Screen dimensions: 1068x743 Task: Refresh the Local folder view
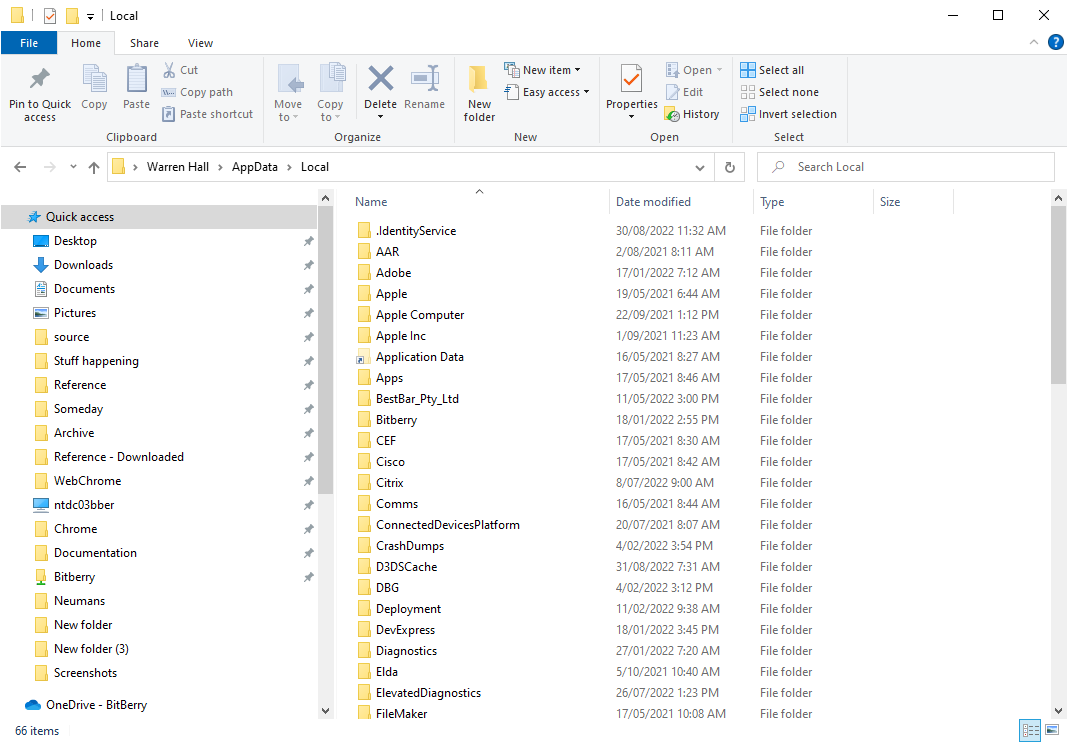coord(729,167)
